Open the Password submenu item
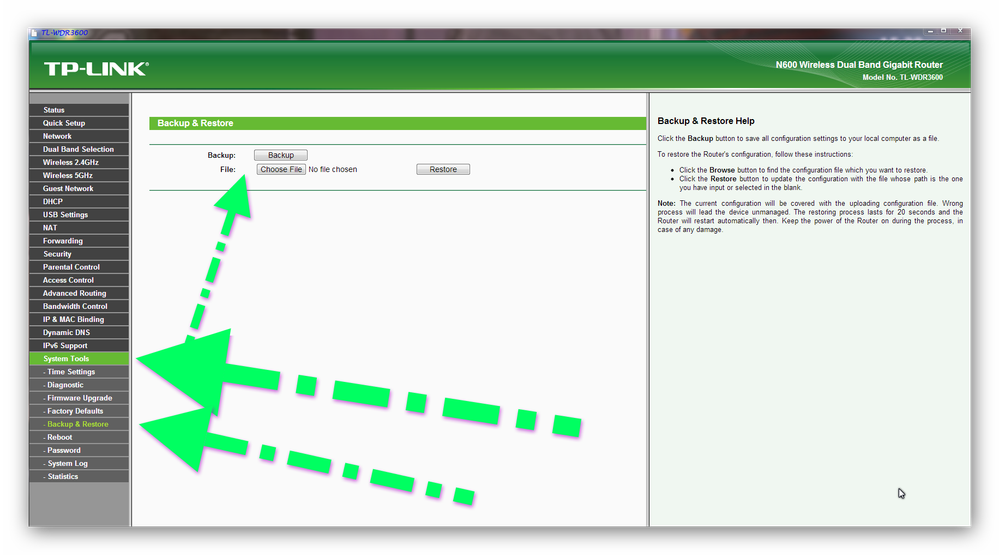Viewport: 999px width, 555px height. pos(63,450)
